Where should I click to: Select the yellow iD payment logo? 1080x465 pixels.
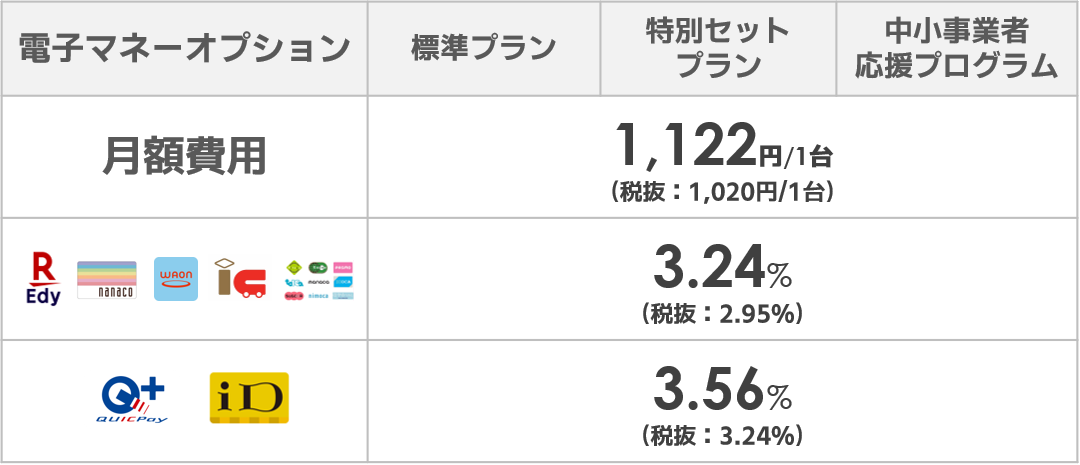pyautogui.click(x=249, y=398)
